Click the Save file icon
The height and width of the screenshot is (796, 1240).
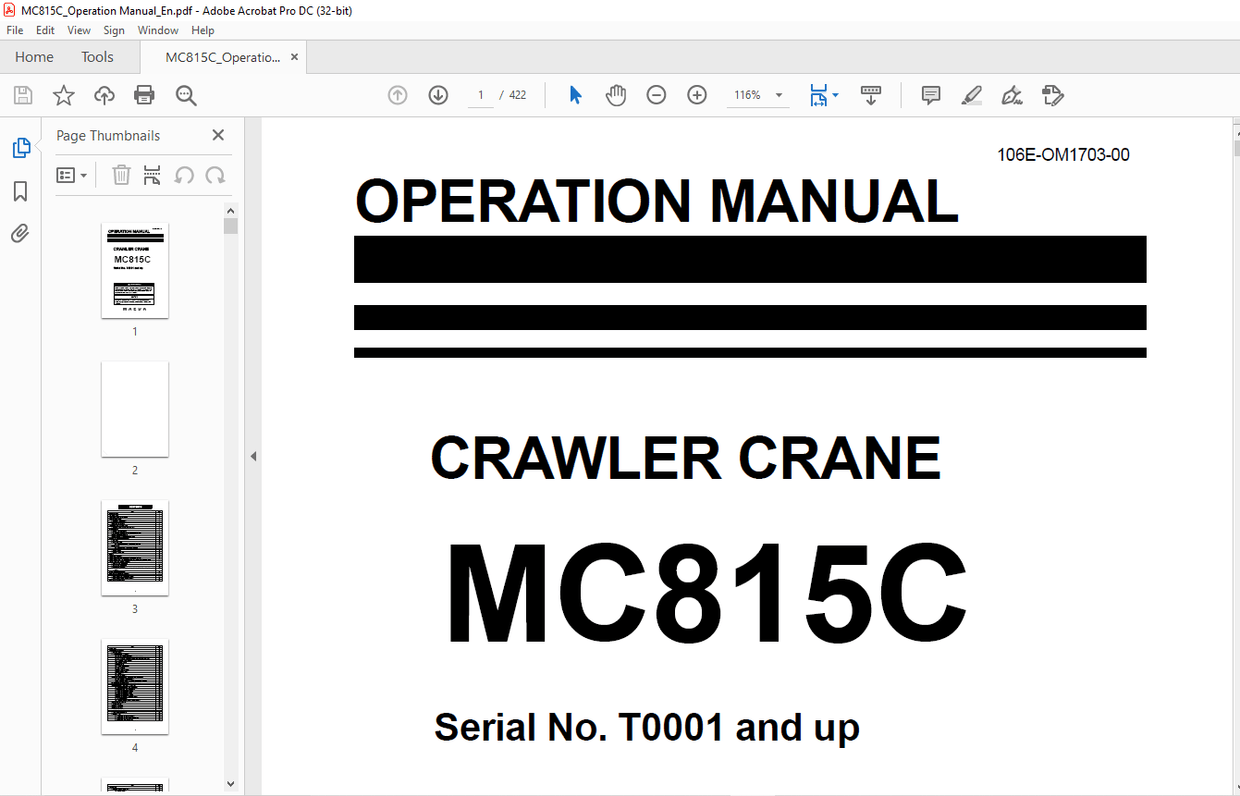pos(22,95)
